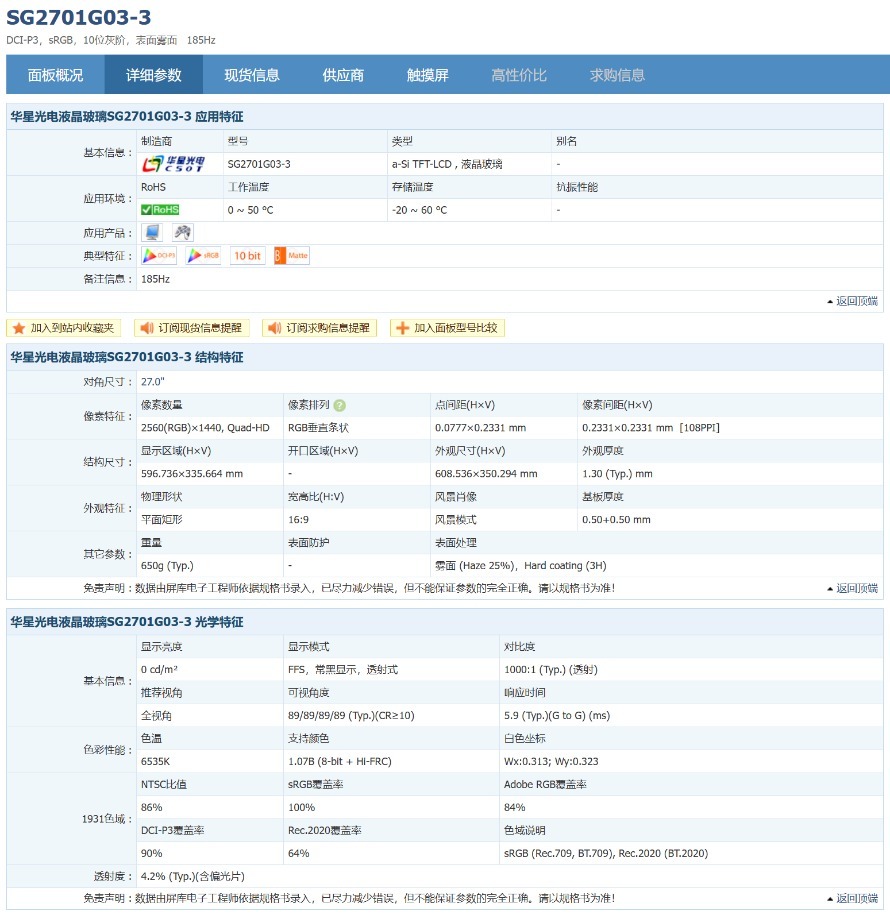Click contrast ratio 1000:1 (Typ.)
Viewport: 890px width, 915px height.
pyautogui.click(x=551, y=669)
